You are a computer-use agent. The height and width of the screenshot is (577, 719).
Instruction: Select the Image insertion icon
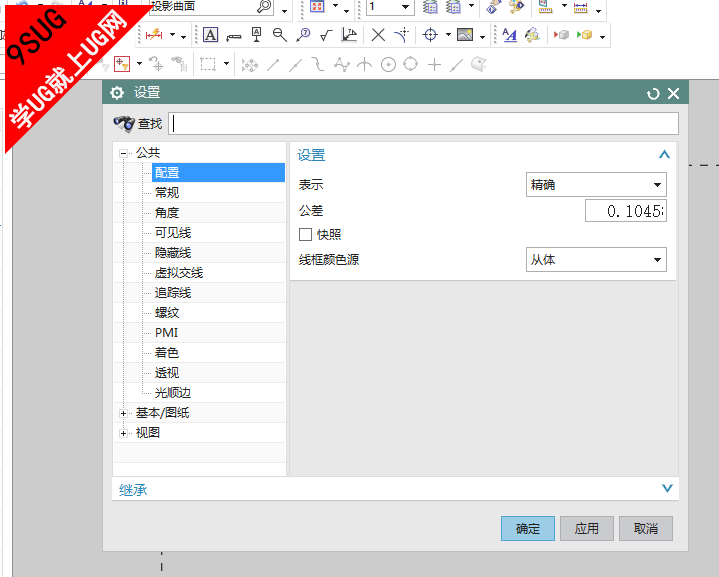coord(465,35)
